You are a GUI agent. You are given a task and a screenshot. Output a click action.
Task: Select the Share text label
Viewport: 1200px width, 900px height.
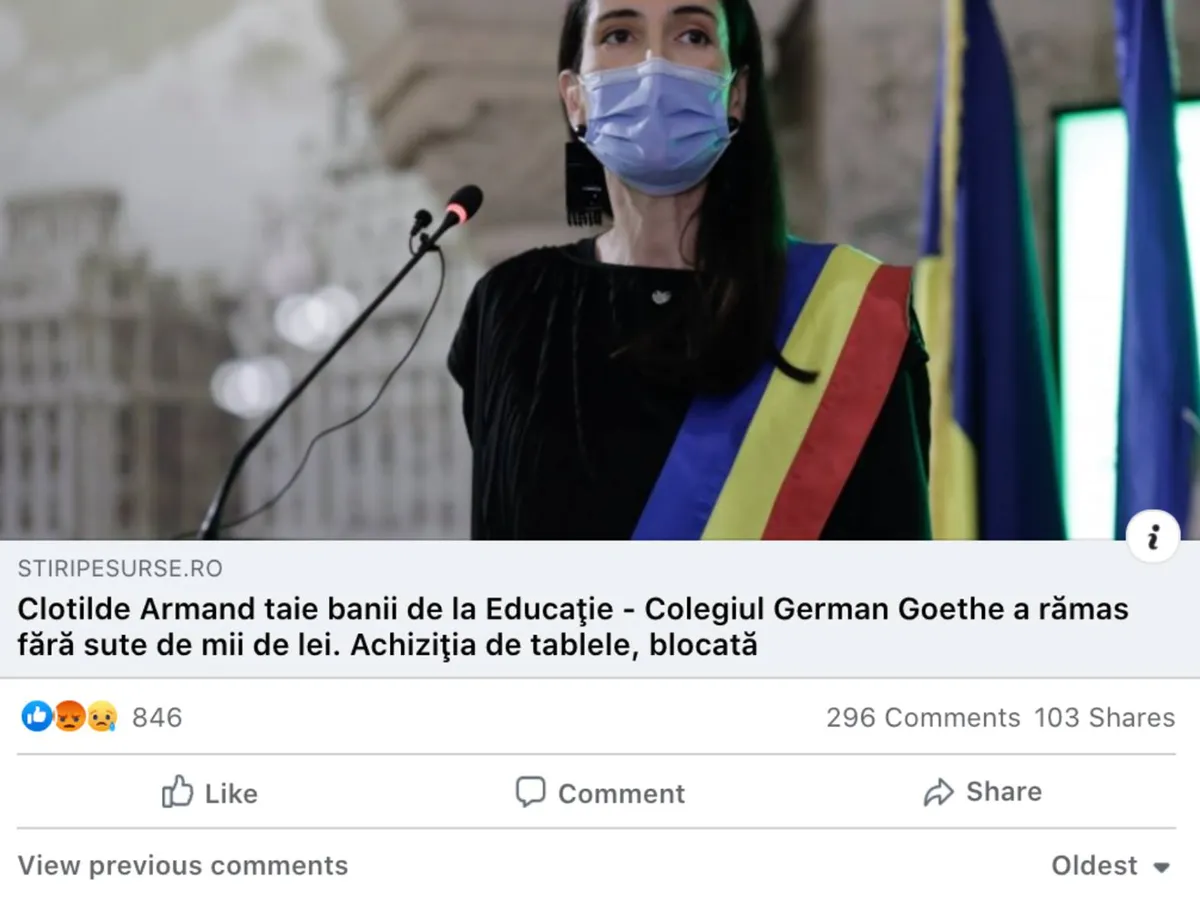[x=1003, y=791]
